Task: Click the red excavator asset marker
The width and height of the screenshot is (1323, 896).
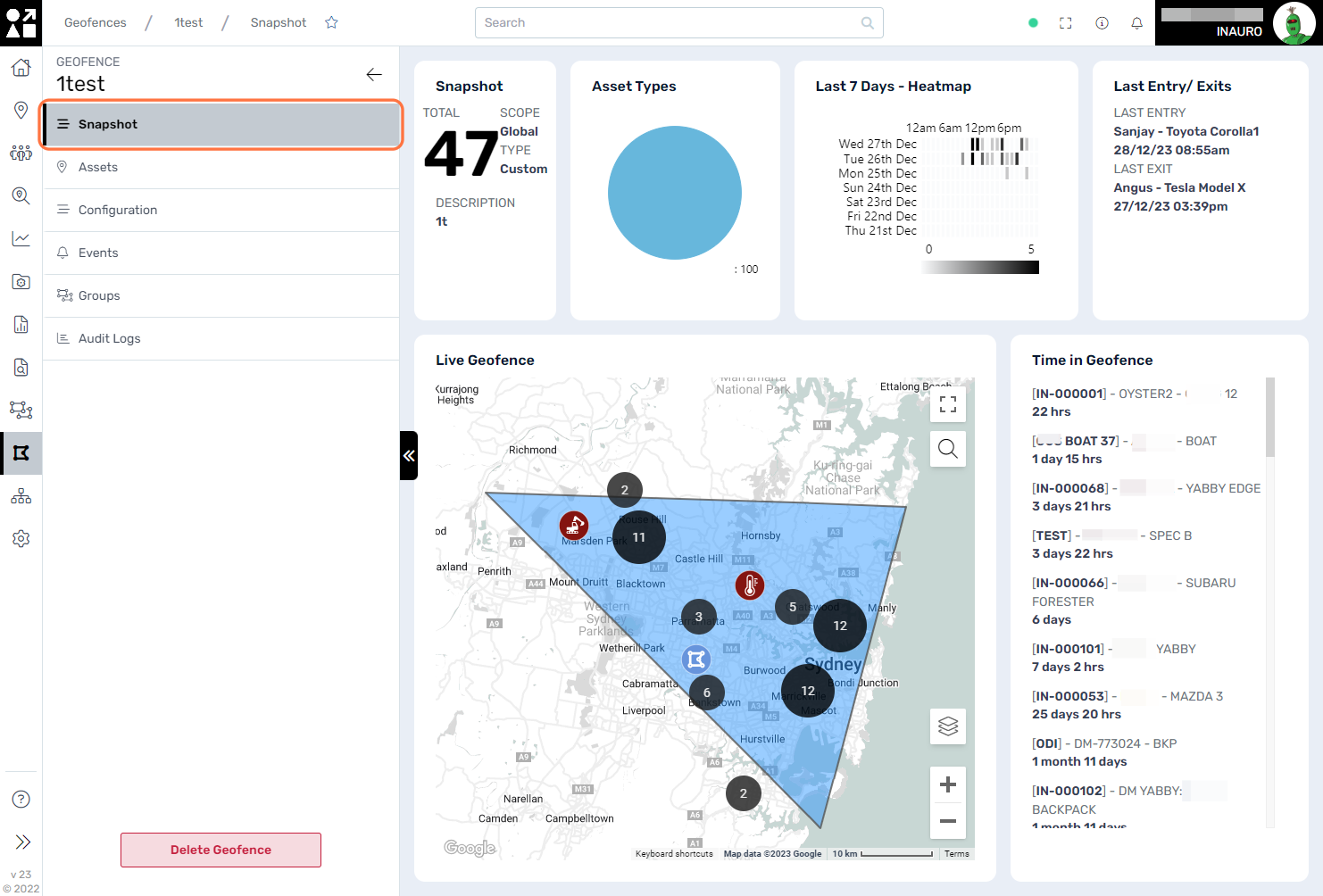Action: click(574, 526)
